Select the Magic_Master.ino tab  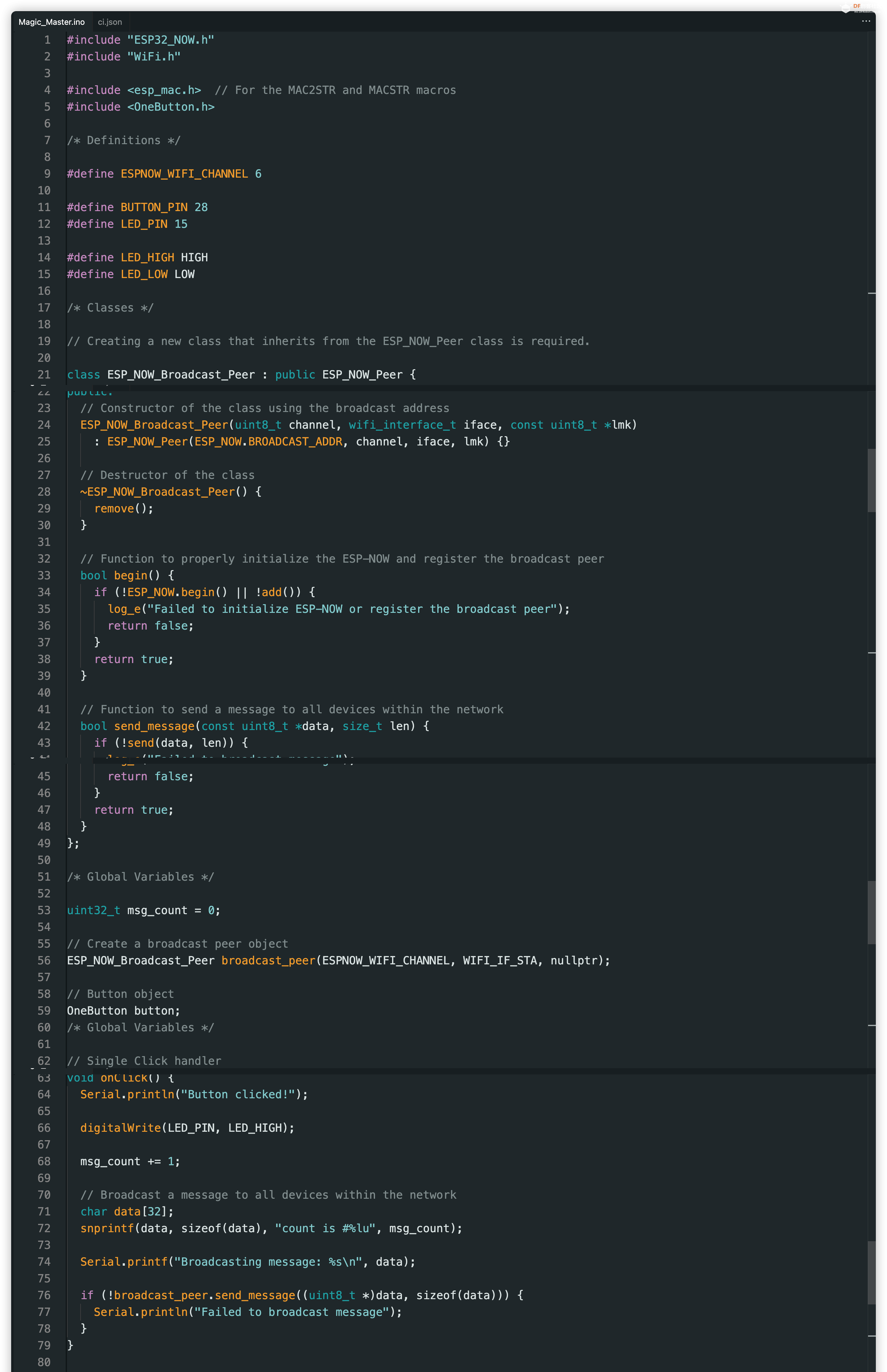pyautogui.click(x=51, y=22)
